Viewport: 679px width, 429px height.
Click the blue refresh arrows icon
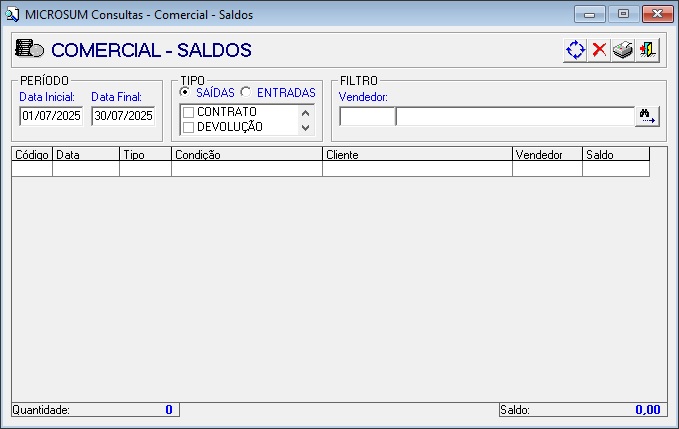pos(575,50)
